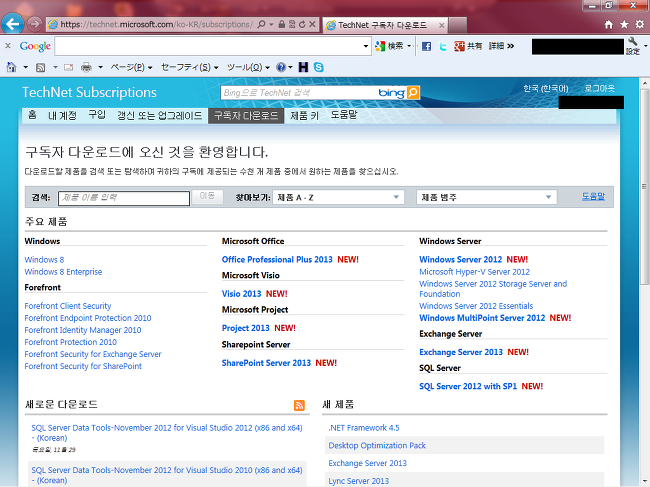Click the 로그아웃 link

coord(600,88)
